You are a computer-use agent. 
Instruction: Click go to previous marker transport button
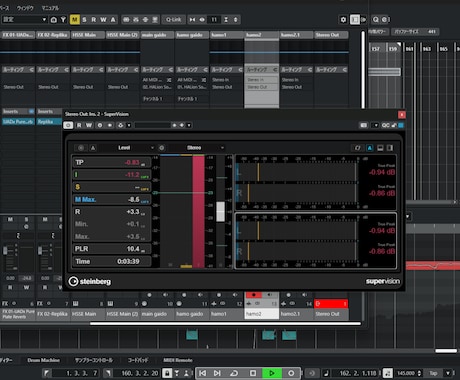click(x=202, y=373)
